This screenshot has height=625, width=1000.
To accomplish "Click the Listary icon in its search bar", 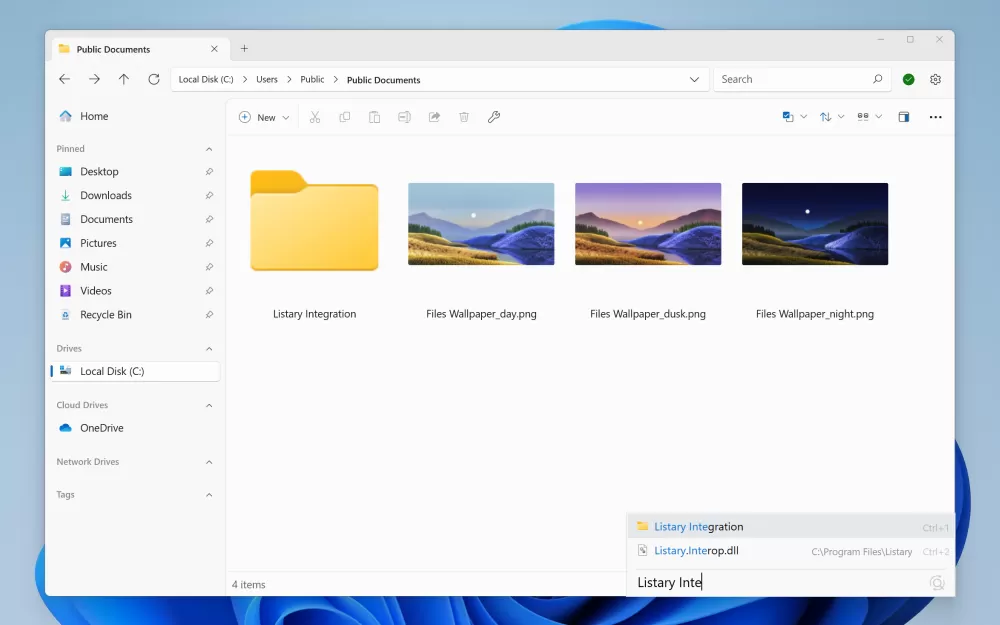I will pyautogui.click(x=936, y=583).
